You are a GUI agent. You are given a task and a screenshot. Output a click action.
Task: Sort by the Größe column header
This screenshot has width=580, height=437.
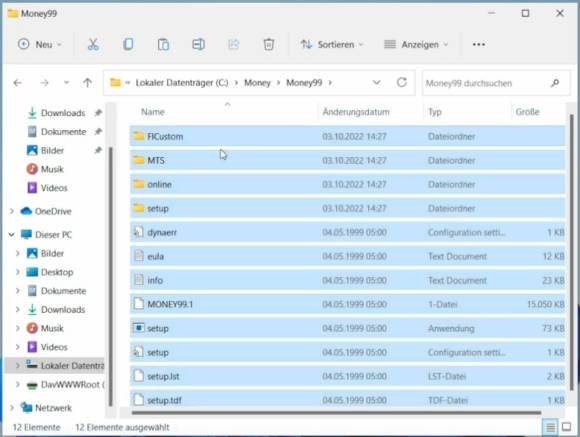pyautogui.click(x=527, y=112)
